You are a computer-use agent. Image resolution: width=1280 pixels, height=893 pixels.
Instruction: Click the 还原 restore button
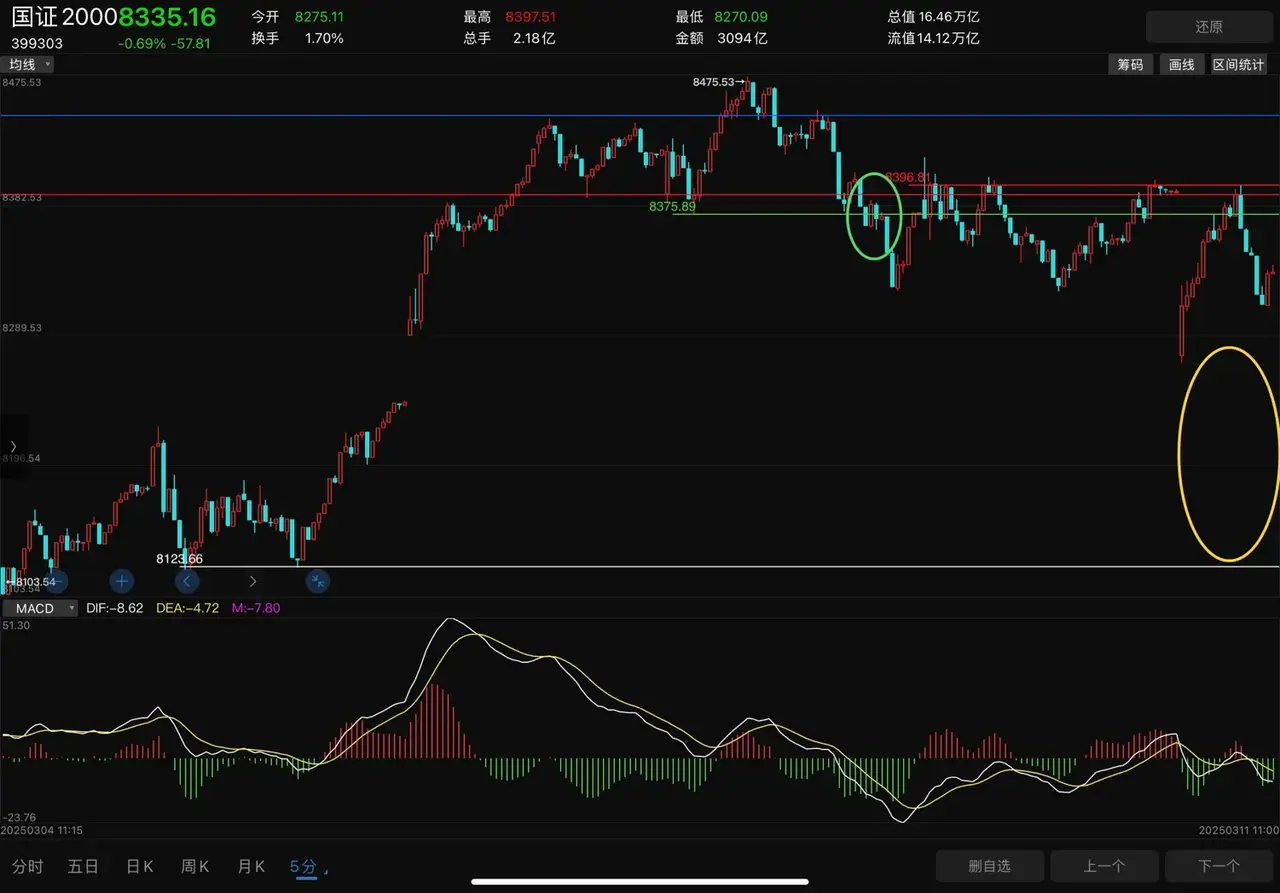1209,27
